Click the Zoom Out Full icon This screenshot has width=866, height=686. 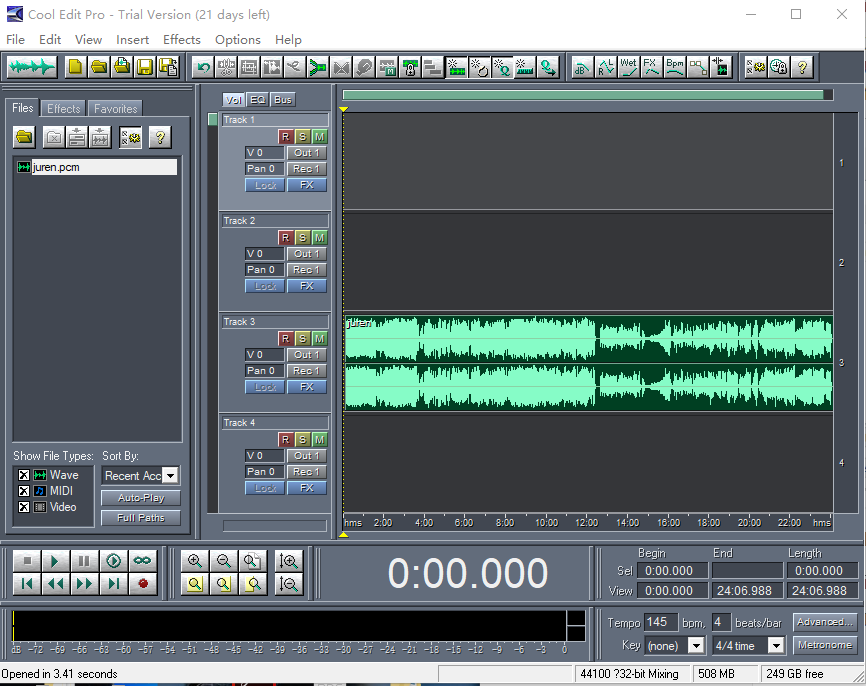pos(252,561)
